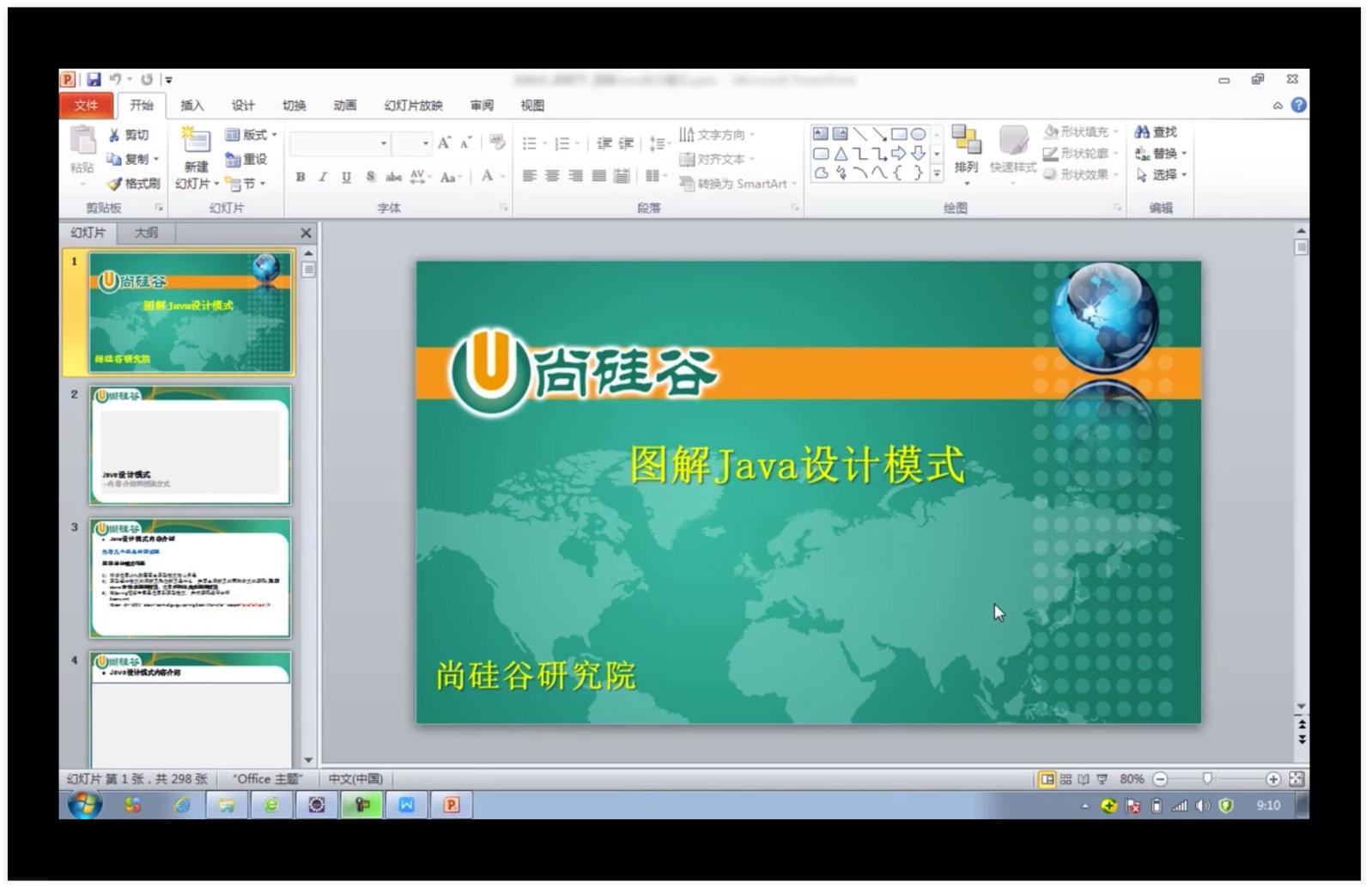Toggle Italic formatting
Viewport: 1372px width, 888px height.
(x=323, y=177)
